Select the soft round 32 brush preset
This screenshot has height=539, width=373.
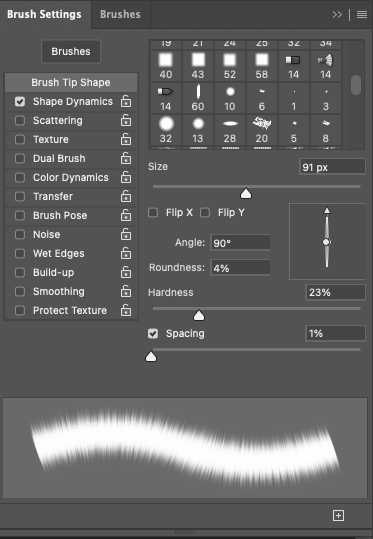166,130
